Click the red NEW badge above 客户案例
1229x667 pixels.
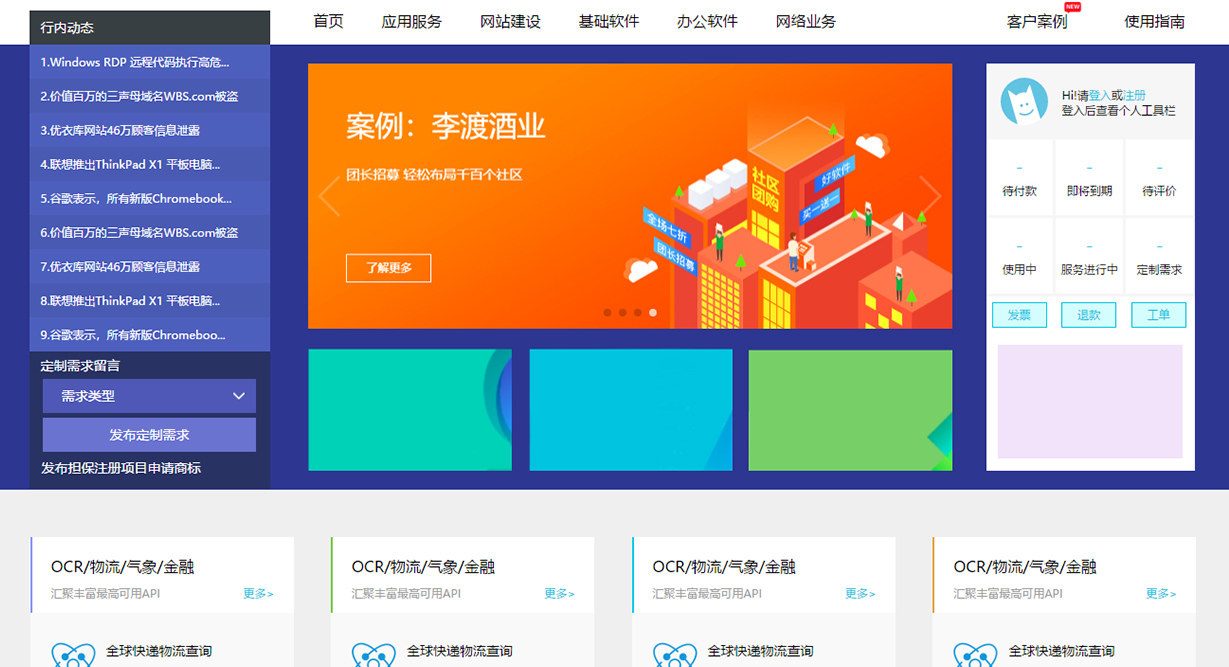point(1072,7)
